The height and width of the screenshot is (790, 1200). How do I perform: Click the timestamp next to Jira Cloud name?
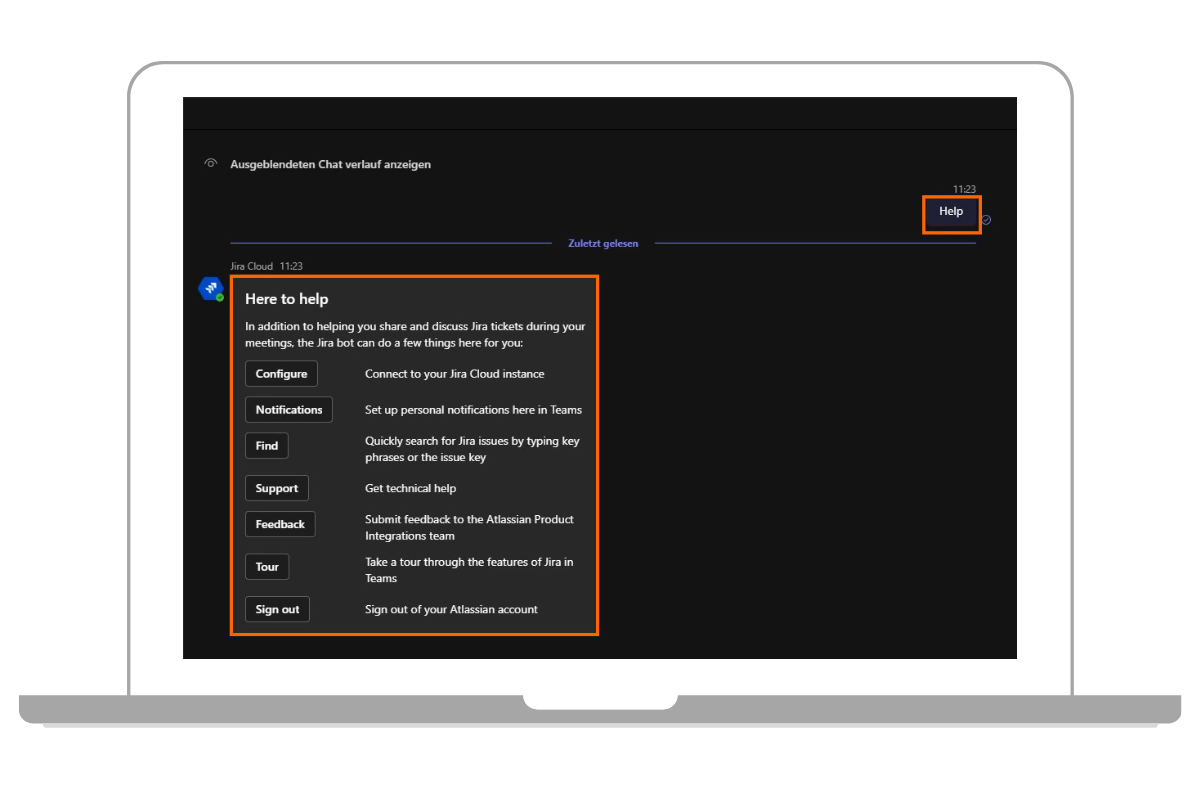(291, 267)
